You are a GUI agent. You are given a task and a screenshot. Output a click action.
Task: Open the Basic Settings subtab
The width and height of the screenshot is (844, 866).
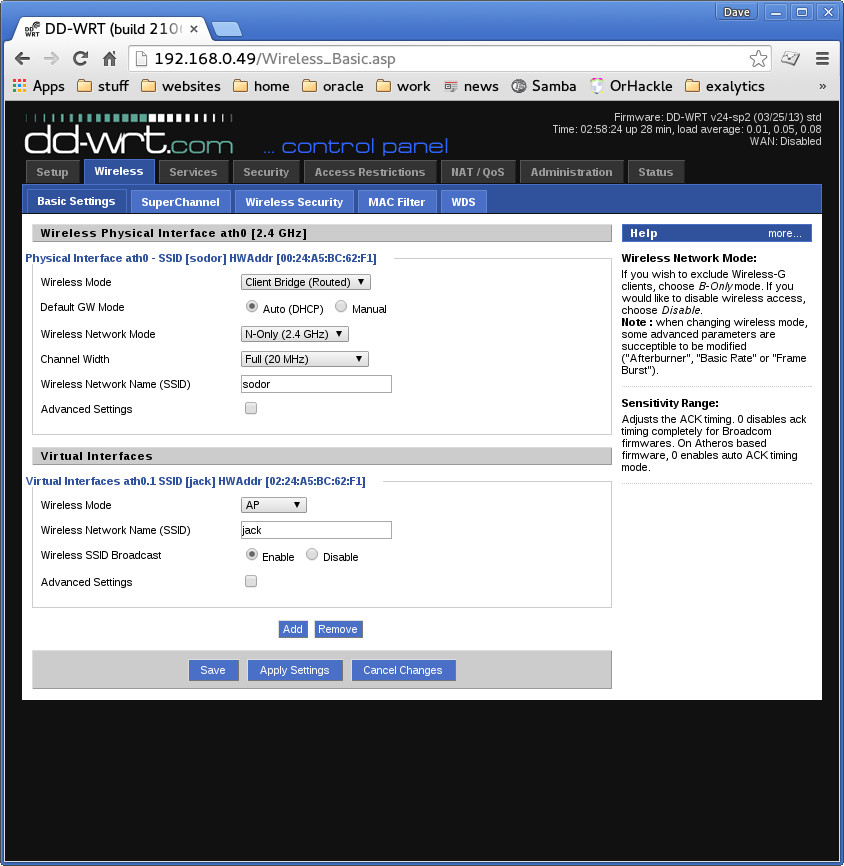[x=76, y=201]
